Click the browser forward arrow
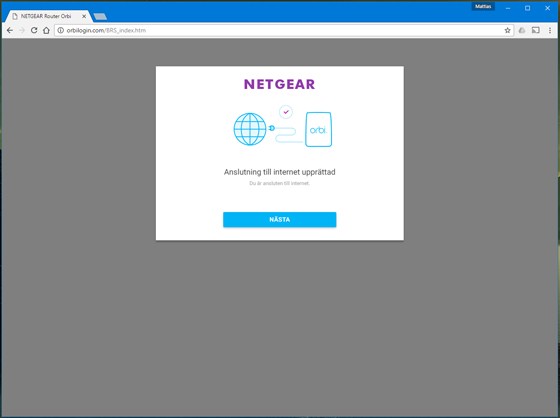Viewport: 560px width, 418px height. coord(22,30)
